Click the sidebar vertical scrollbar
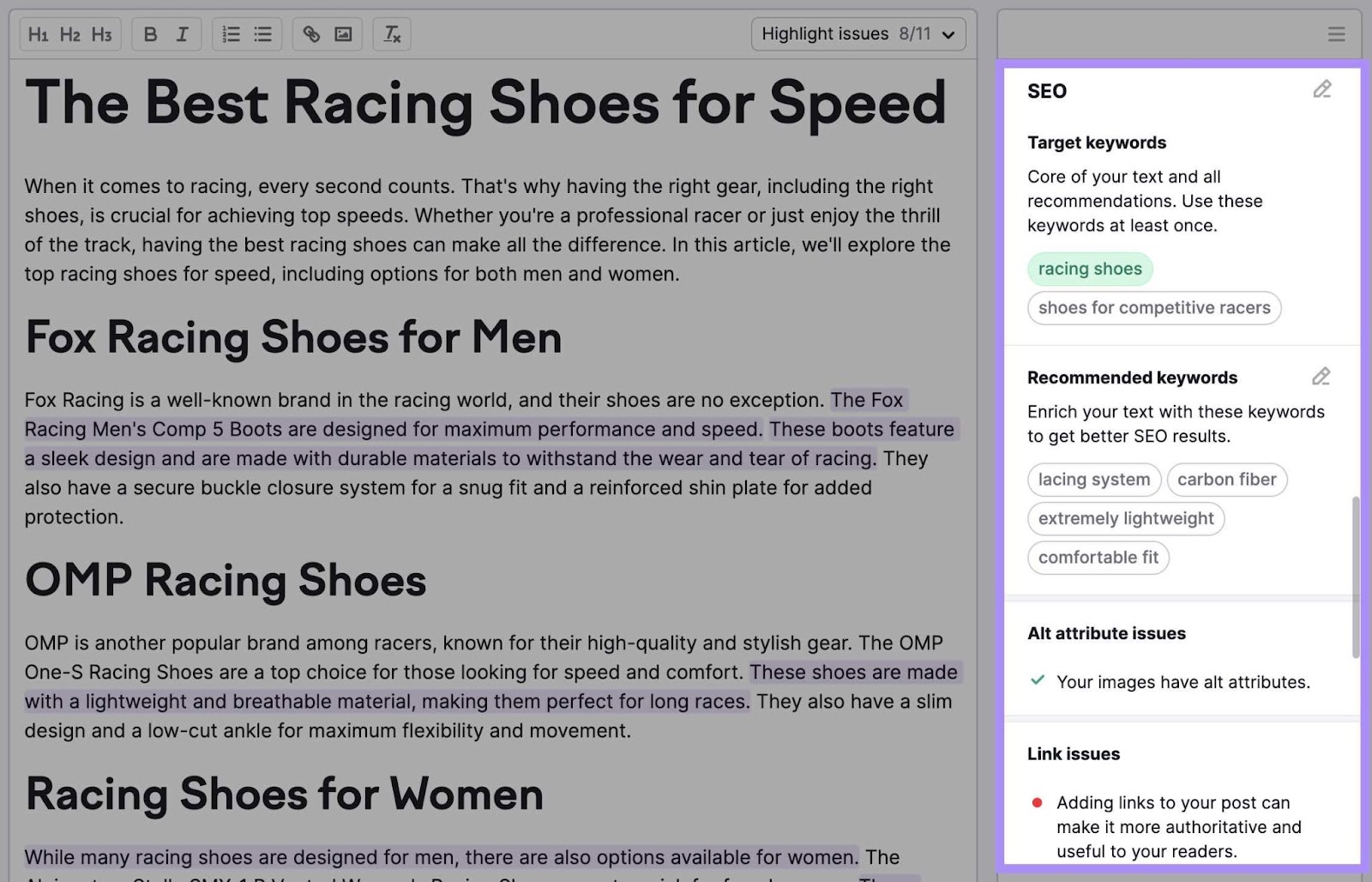Screen dimensions: 1372x882 (1355, 577)
